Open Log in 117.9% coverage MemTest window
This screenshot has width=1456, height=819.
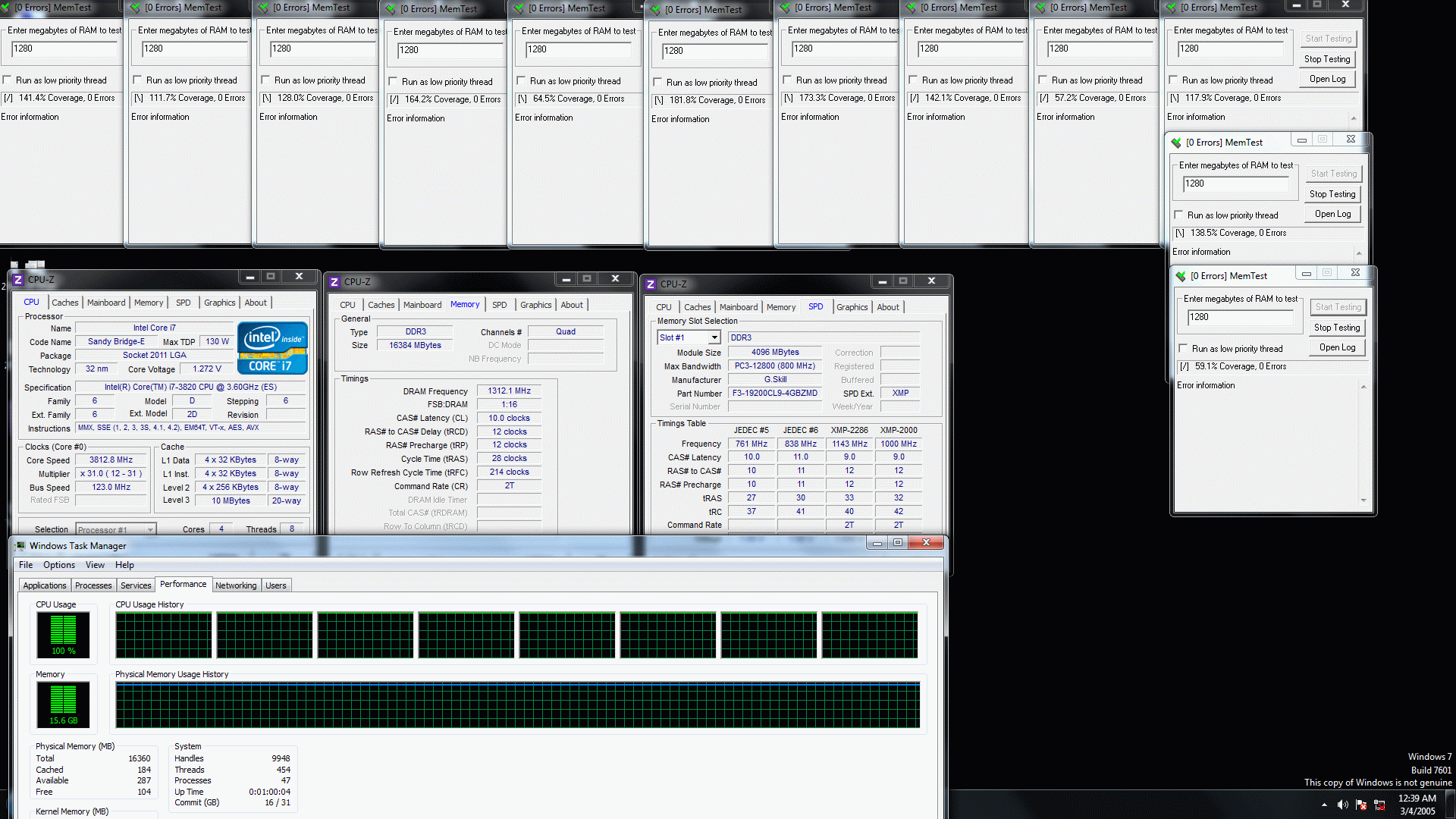tap(1327, 79)
